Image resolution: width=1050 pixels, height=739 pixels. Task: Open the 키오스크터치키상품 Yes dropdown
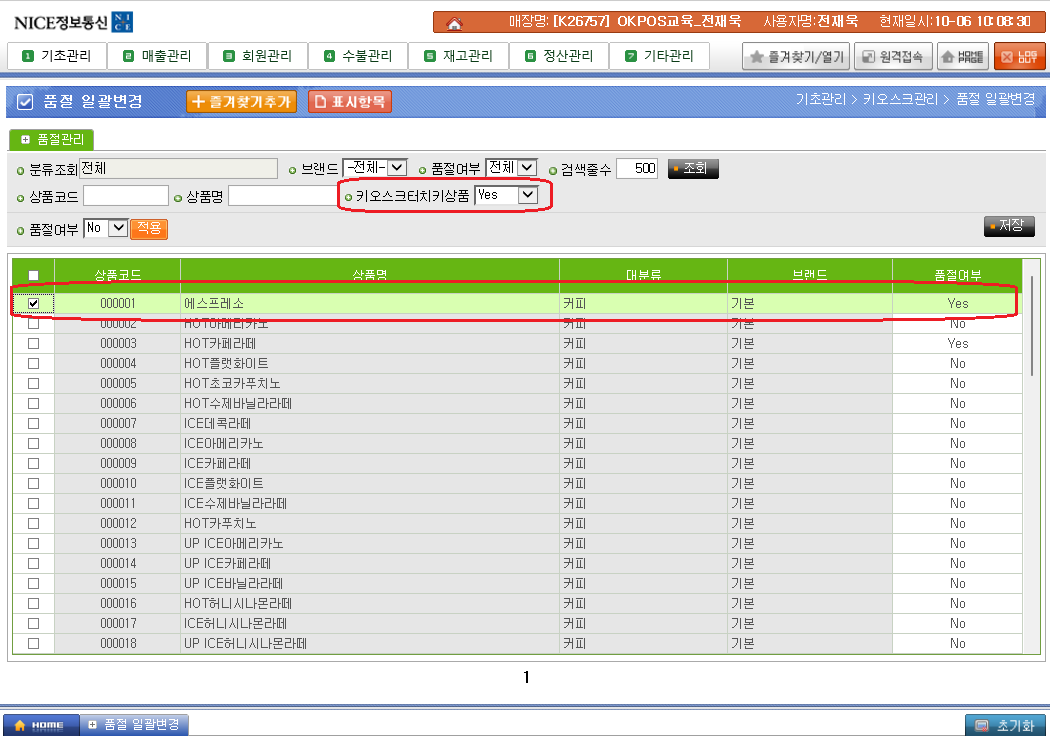(507, 196)
